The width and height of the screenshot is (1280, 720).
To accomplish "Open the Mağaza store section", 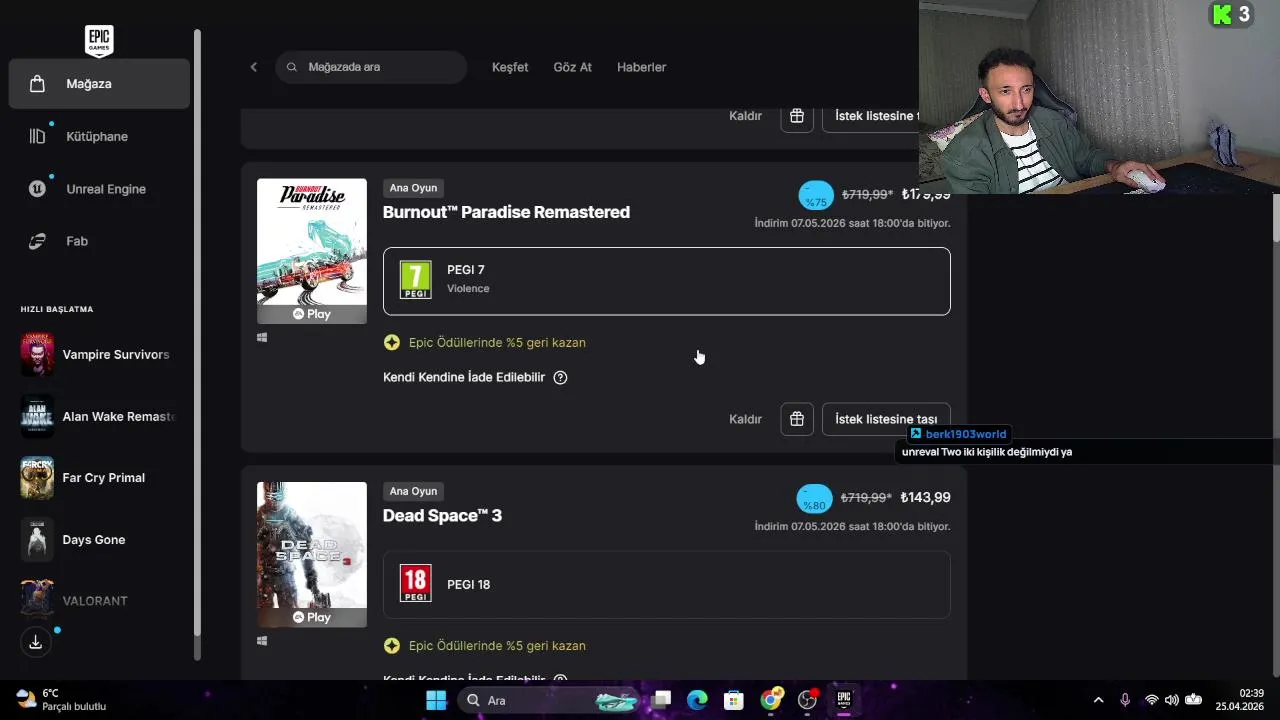I will [99, 84].
